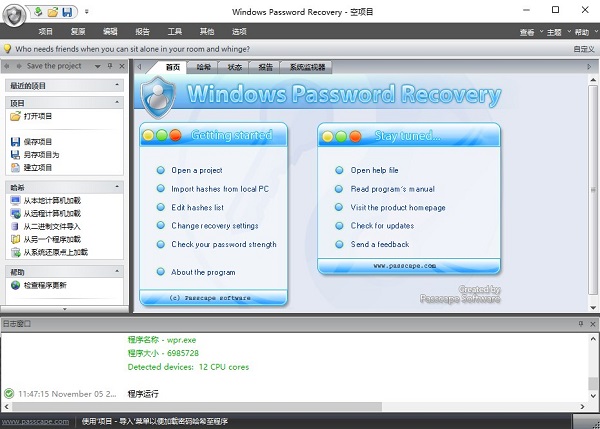
Task: Click blue floppy save icon in title bar
Action: pyautogui.click(x=67, y=12)
